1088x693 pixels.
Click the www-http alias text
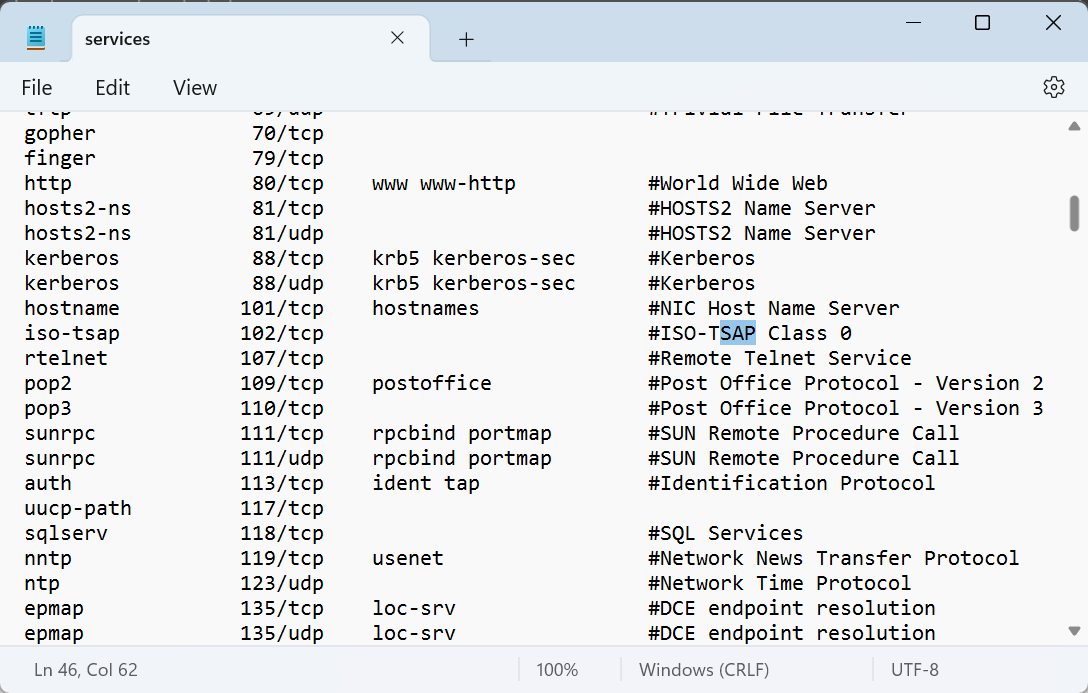pyautogui.click(x=468, y=183)
